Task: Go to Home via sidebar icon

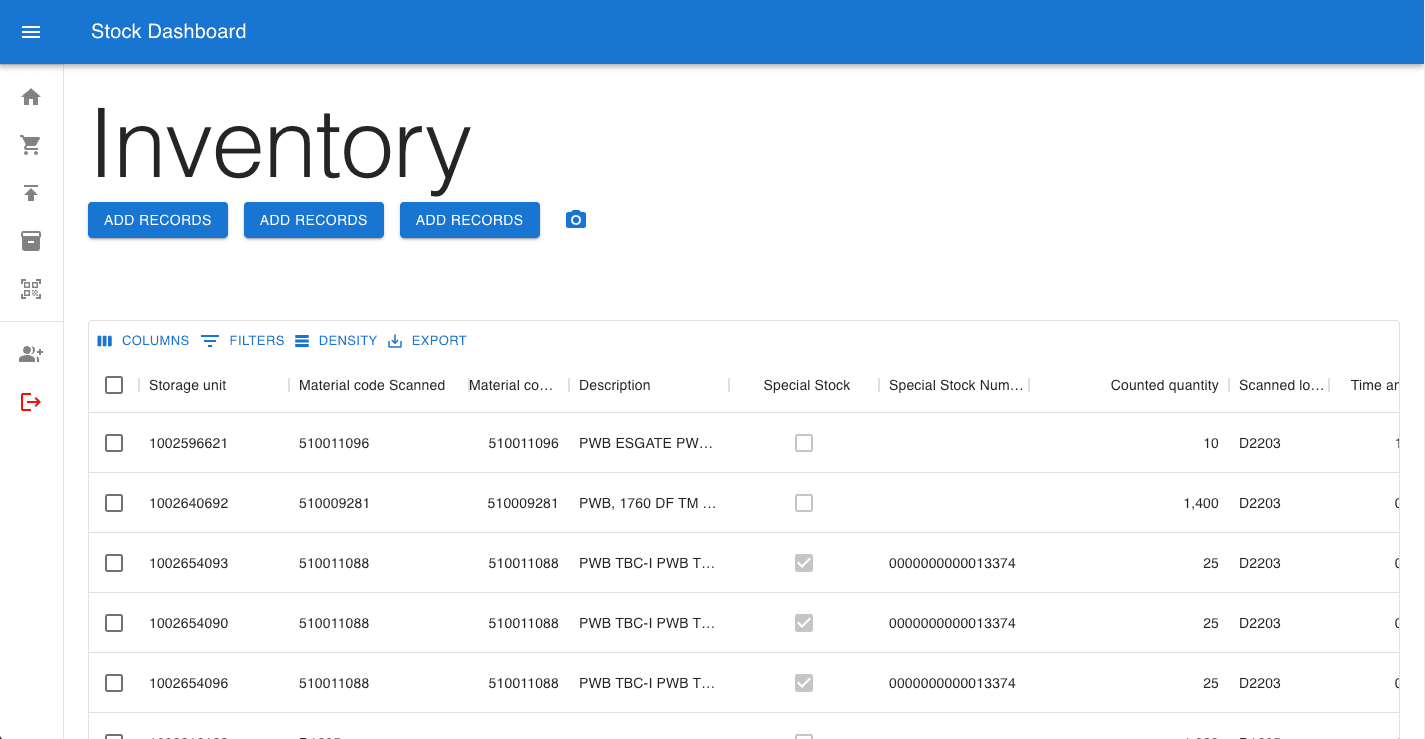Action: pos(31,97)
